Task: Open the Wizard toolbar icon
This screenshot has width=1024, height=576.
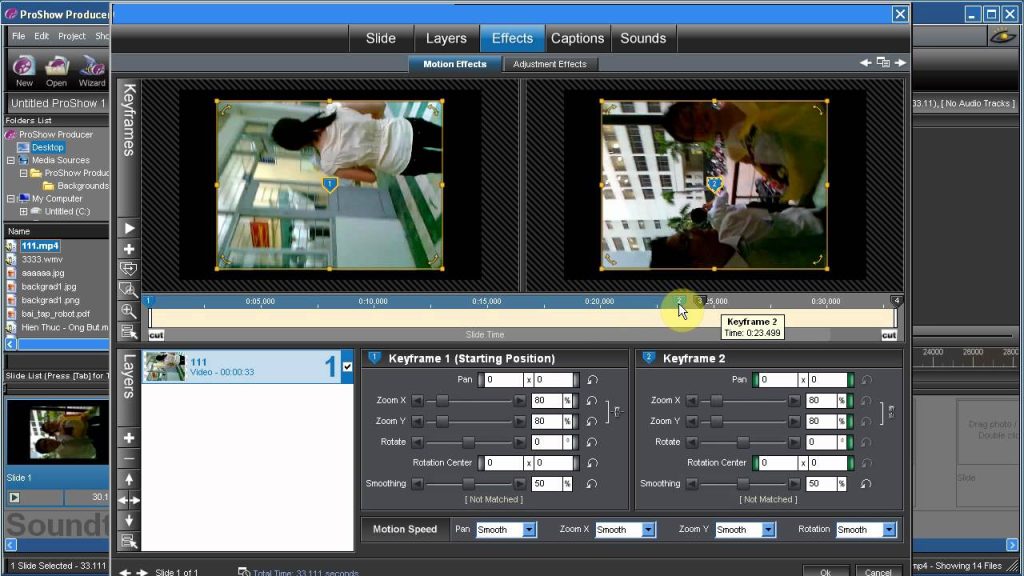Action: click(x=92, y=68)
